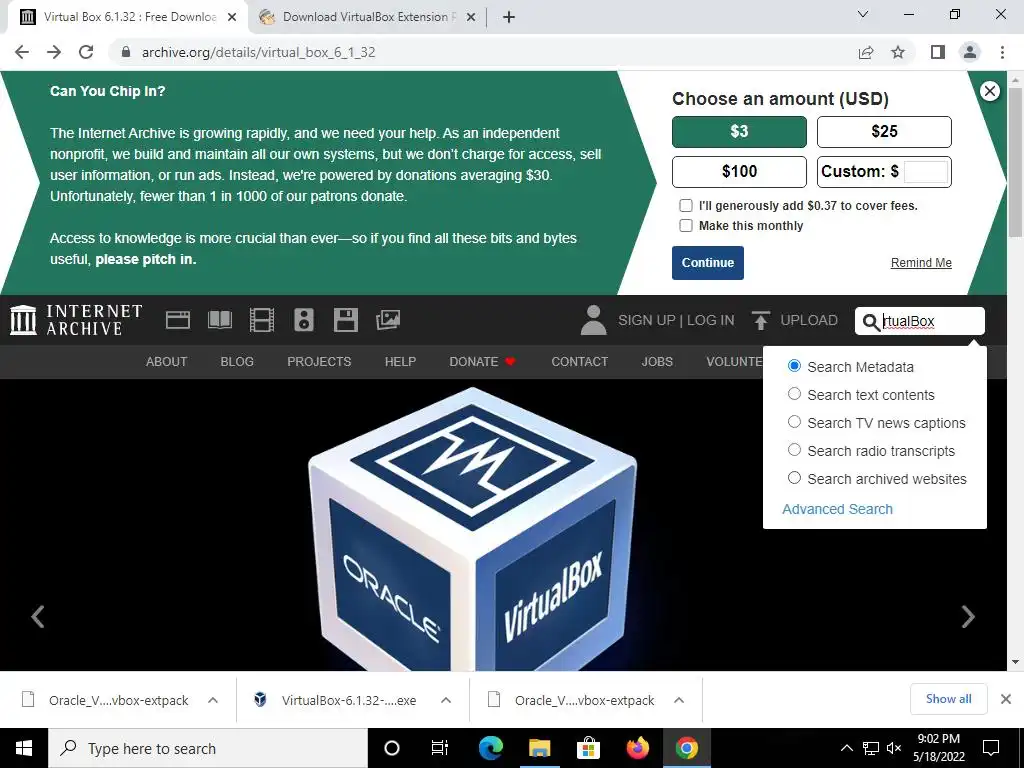The width and height of the screenshot is (1024, 768).
Task: Show next carousel image
Action: coord(968,616)
